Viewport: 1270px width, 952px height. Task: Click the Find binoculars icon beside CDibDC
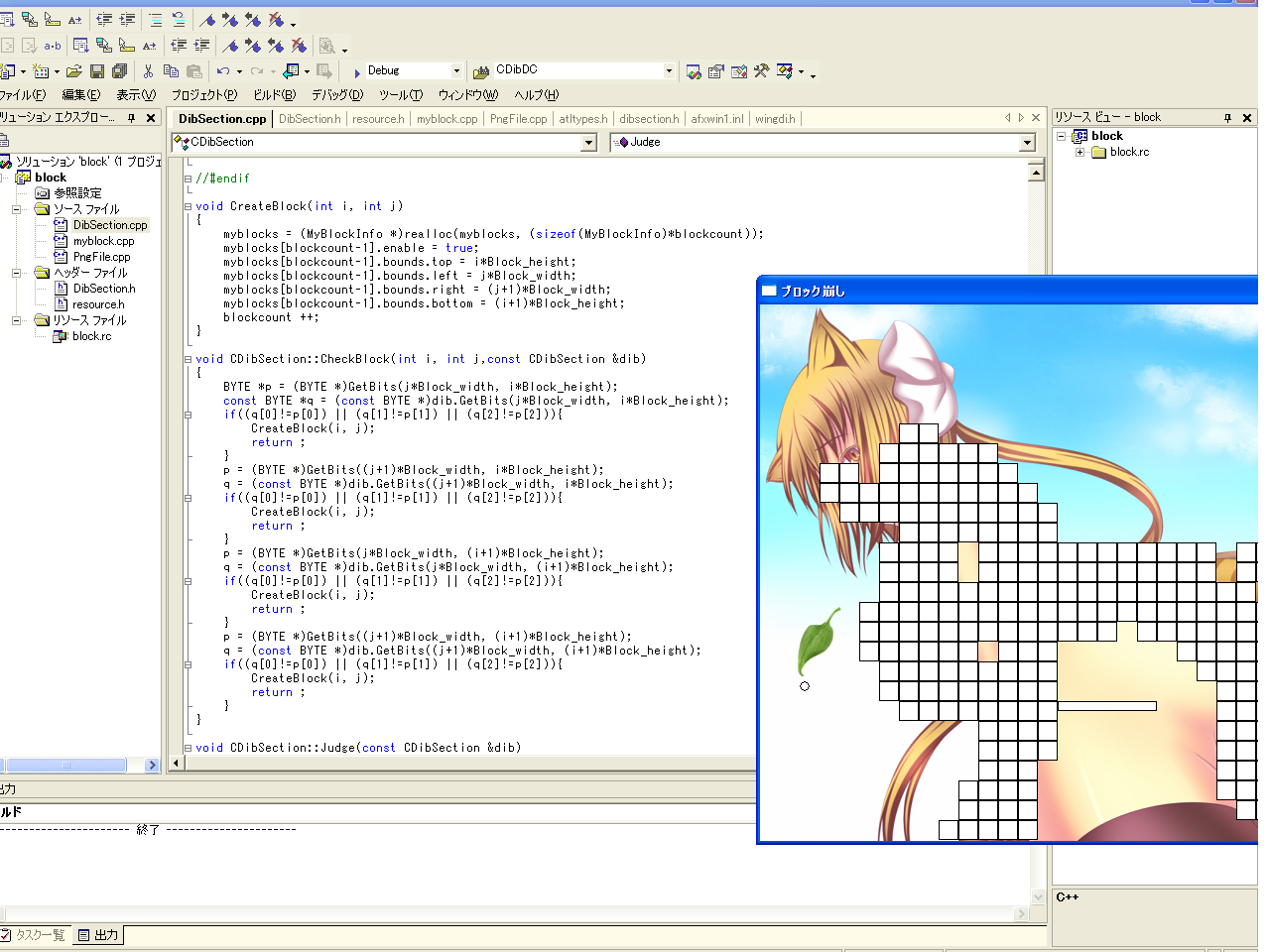click(481, 71)
